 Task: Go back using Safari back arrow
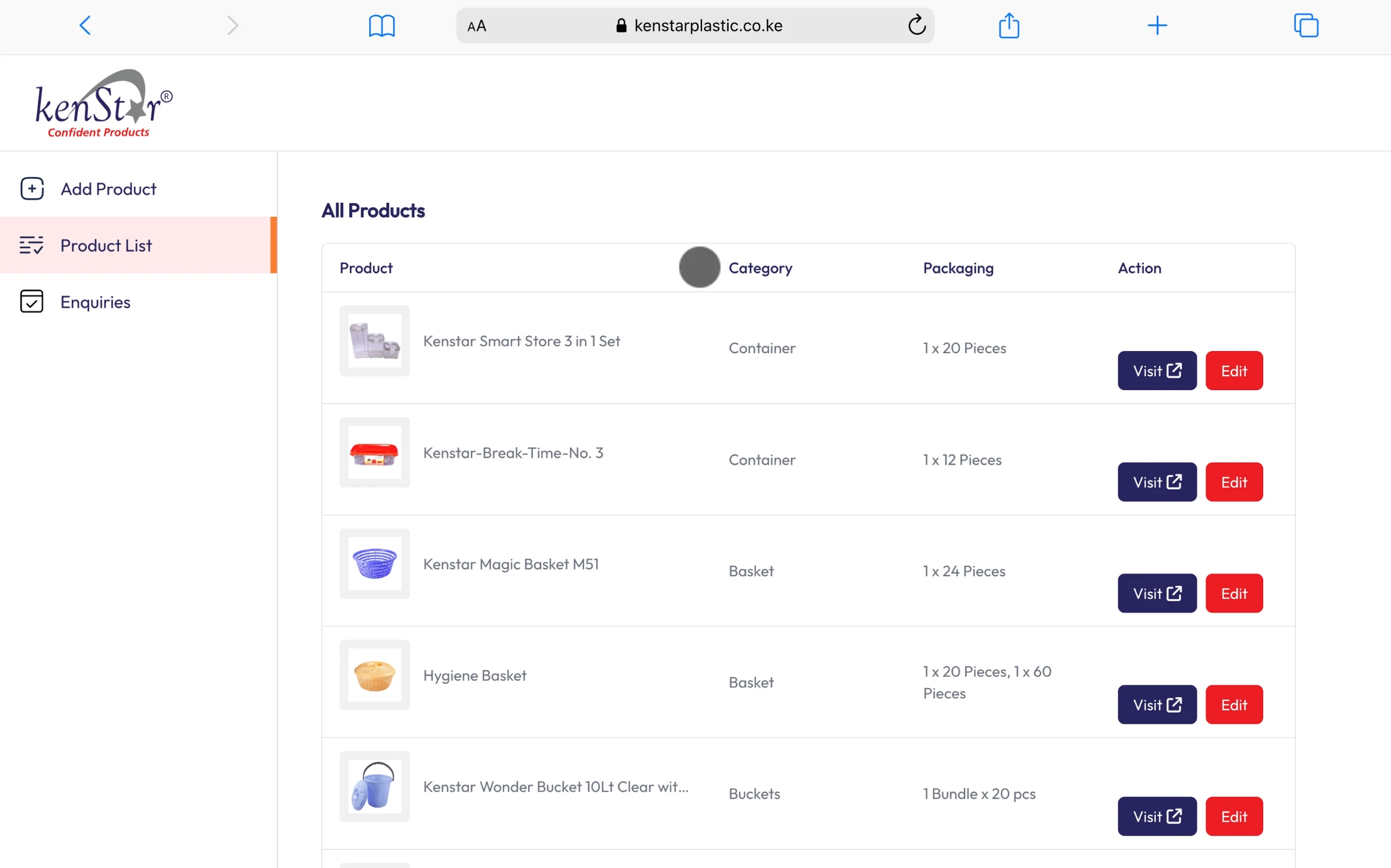tap(85, 25)
